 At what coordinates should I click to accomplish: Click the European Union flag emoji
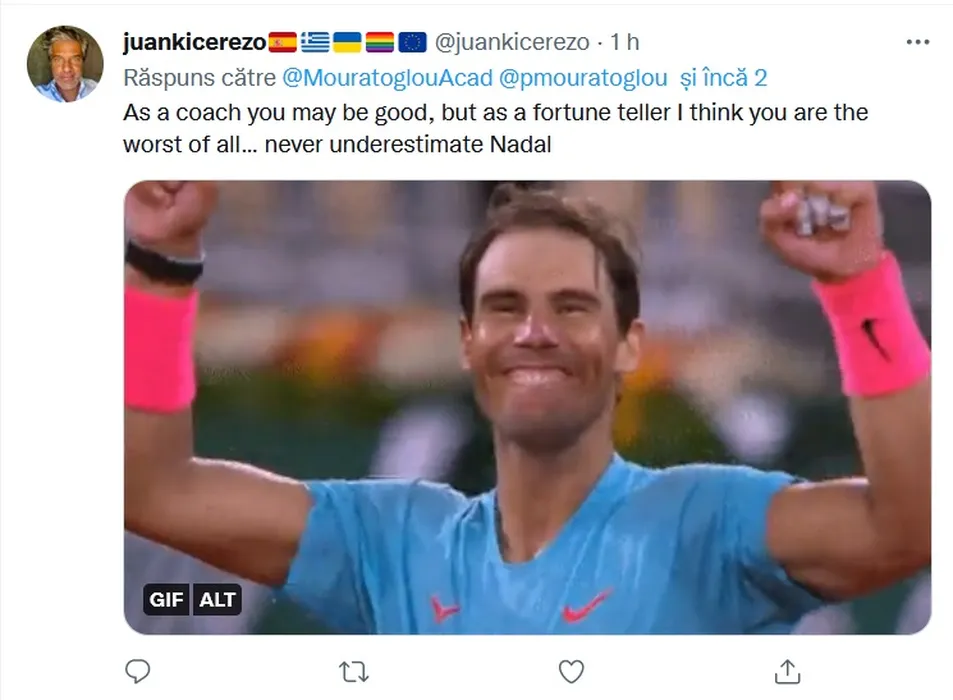pos(412,42)
